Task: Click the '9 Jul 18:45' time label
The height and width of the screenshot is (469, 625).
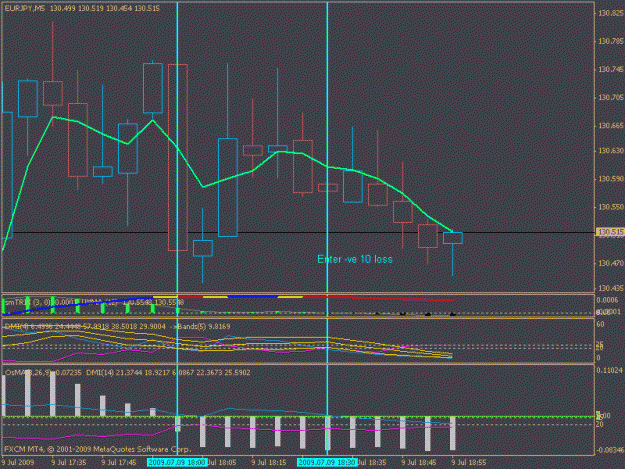Action: click(x=419, y=463)
